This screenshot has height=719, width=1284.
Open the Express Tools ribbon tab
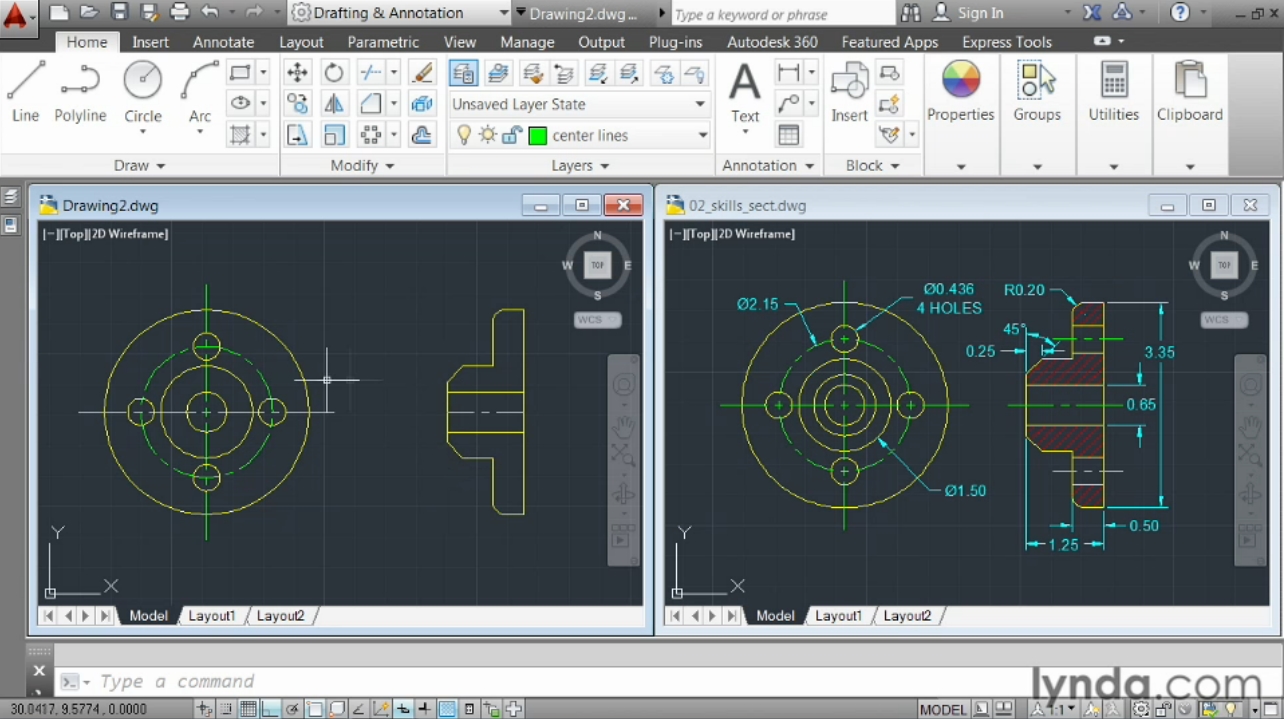pyautogui.click(x=1007, y=42)
